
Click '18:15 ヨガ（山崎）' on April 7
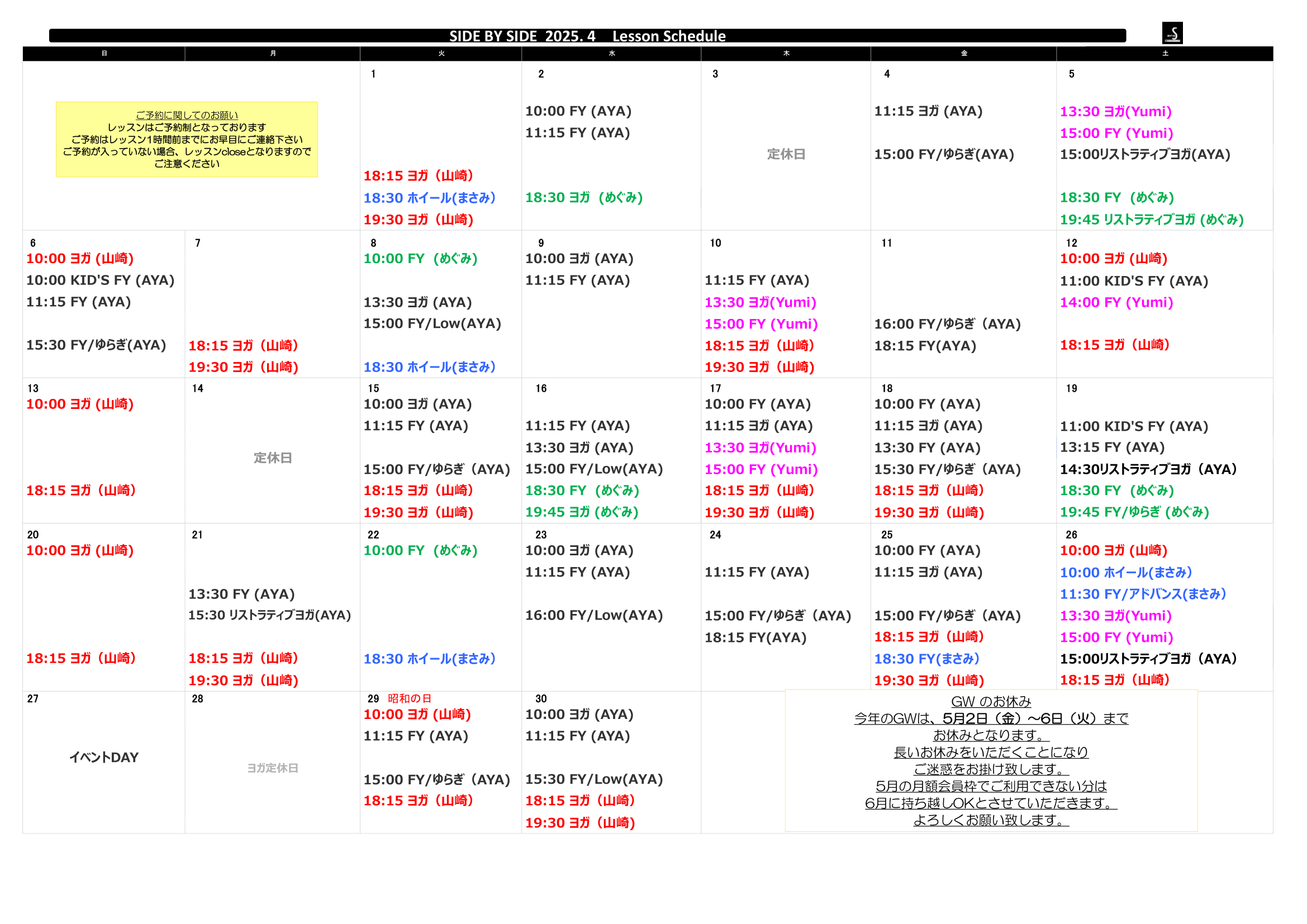point(244,345)
